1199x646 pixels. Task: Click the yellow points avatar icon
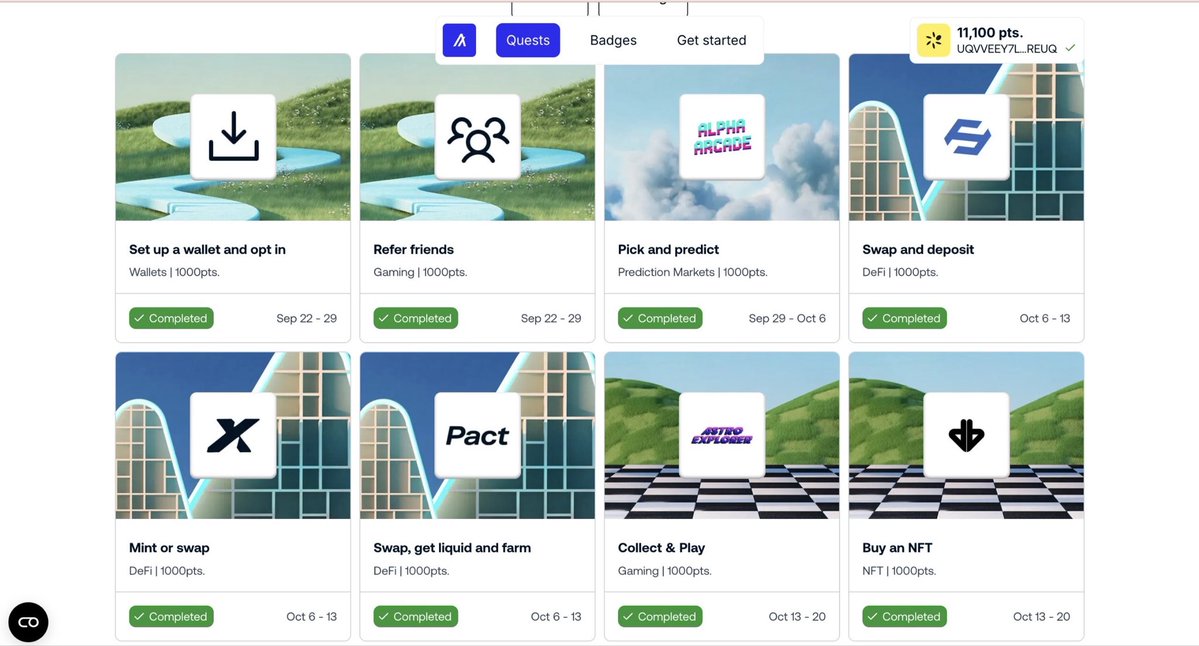[934, 41]
